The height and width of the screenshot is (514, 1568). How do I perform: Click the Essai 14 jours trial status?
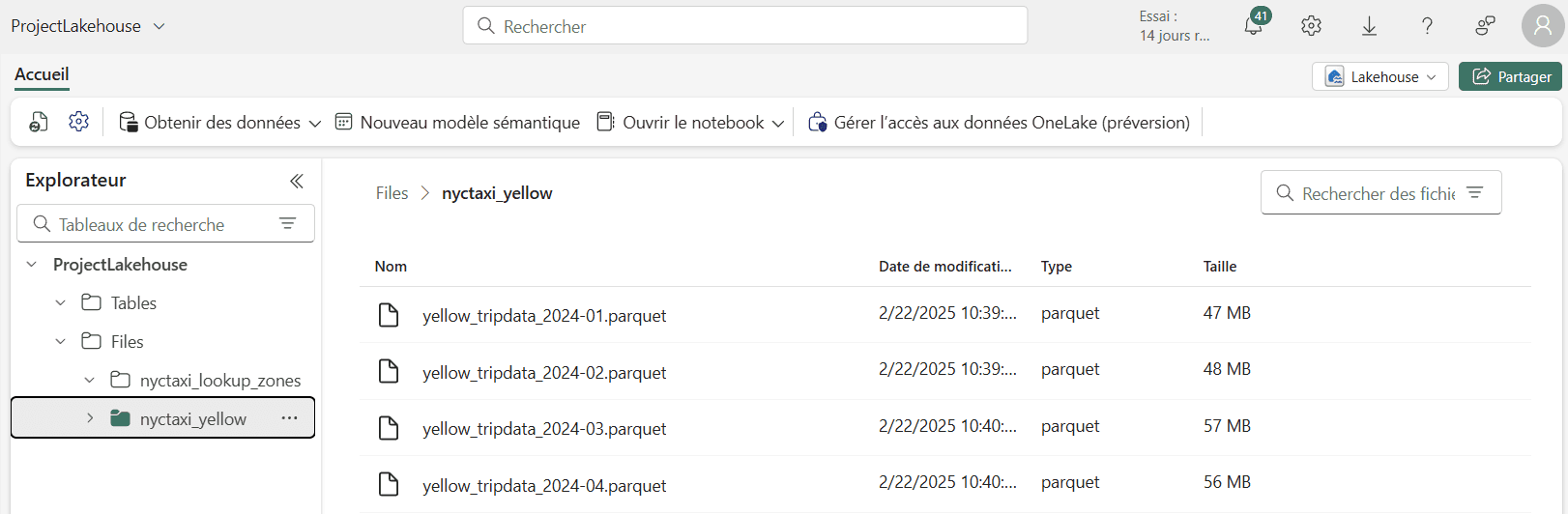[1174, 26]
